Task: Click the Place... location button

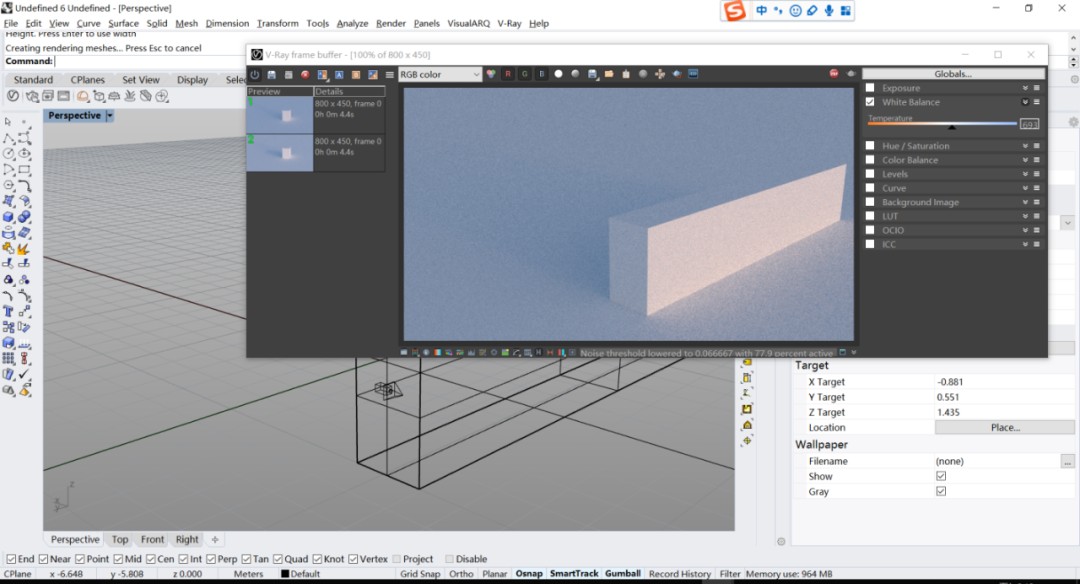Action: 1004,428
